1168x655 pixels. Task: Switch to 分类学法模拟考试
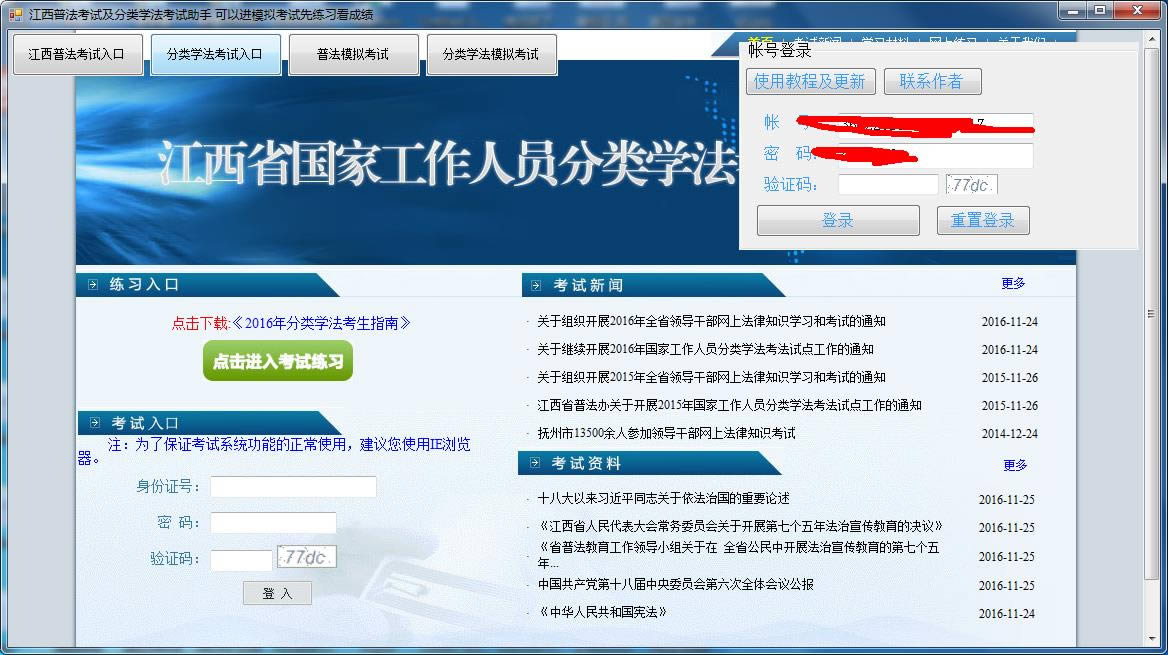click(492, 54)
